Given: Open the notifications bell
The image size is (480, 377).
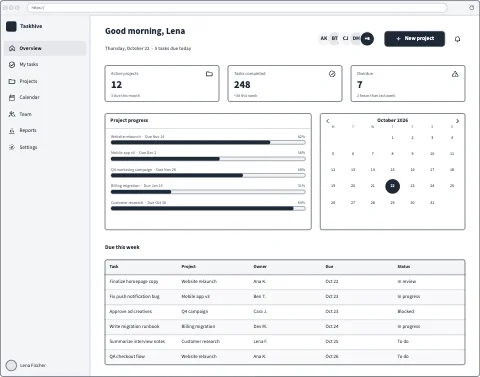Looking at the screenshot, I should tap(457, 39).
